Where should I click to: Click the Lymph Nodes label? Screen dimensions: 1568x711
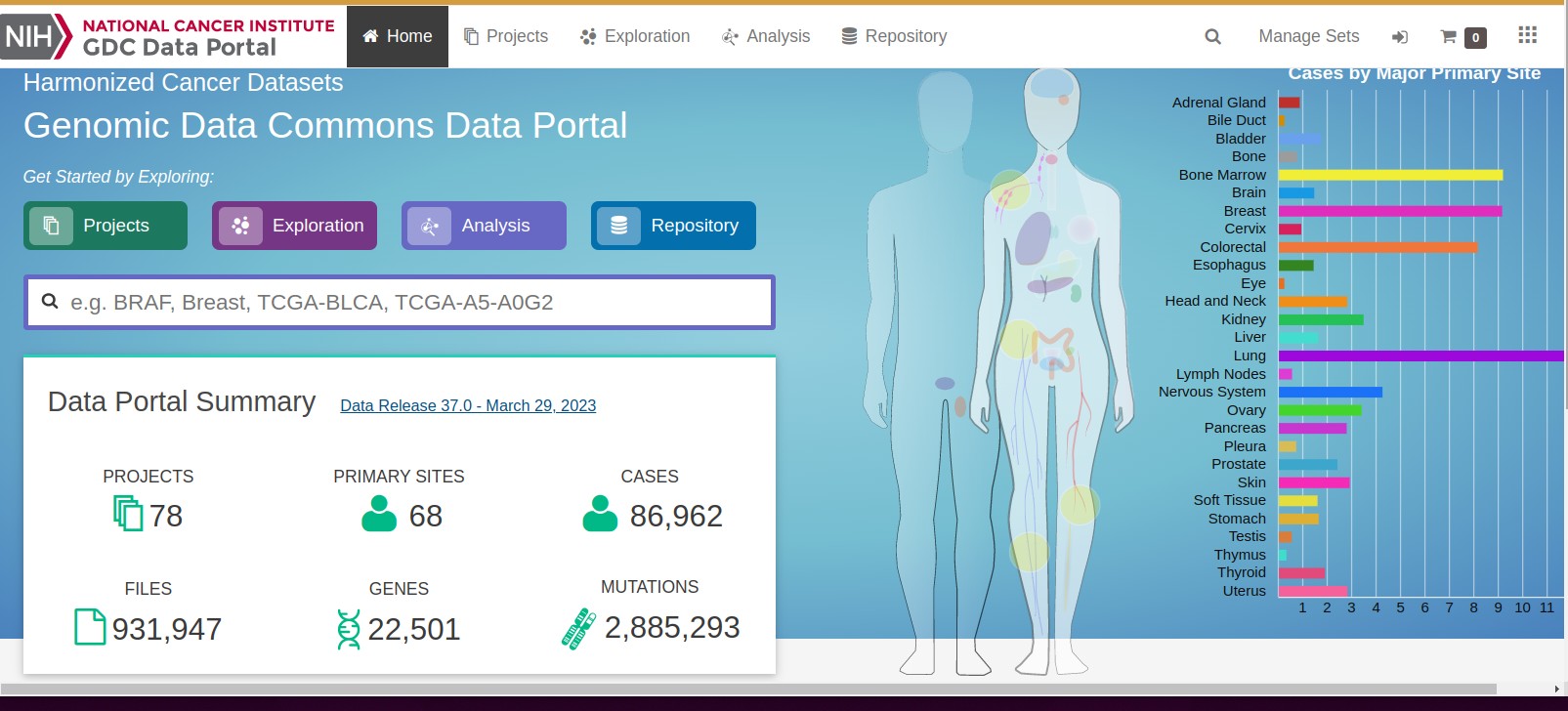point(1221,374)
